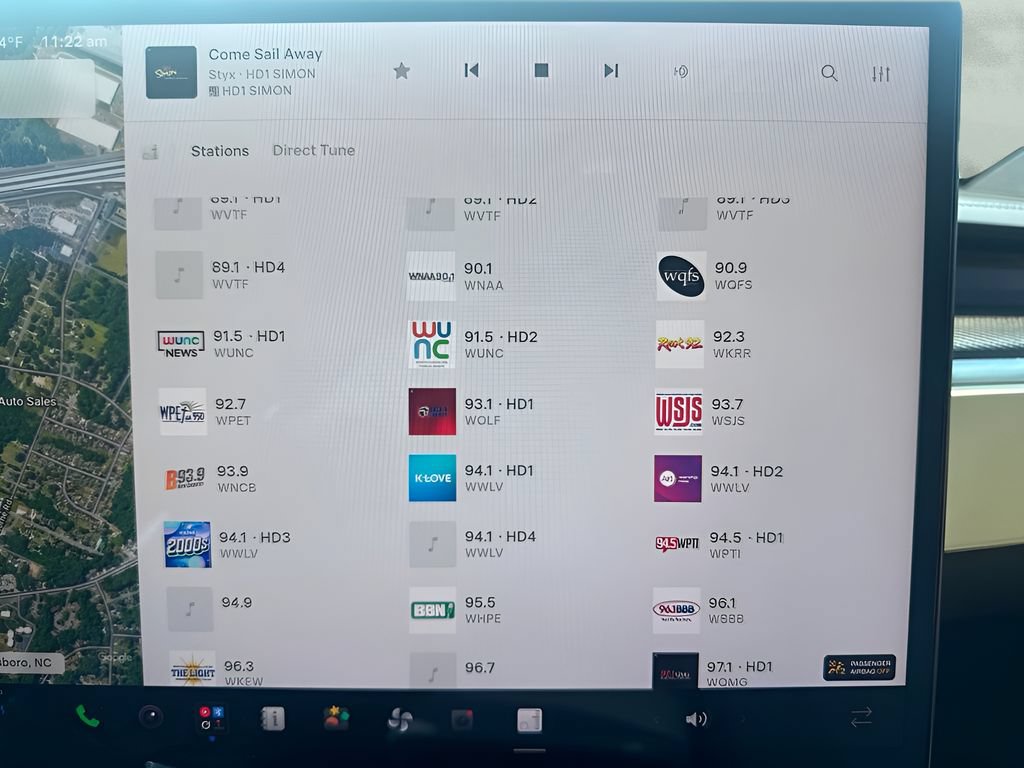Tune to the 94.9 station

[x=210, y=609]
